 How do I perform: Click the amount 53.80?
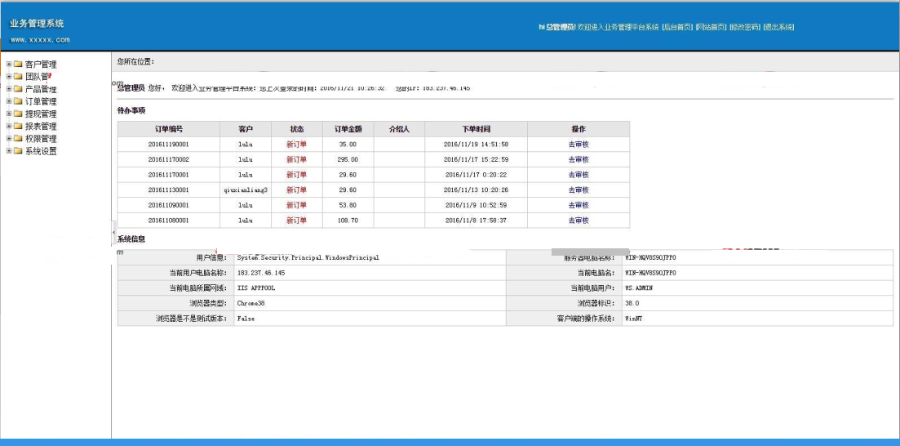pyautogui.click(x=348, y=205)
